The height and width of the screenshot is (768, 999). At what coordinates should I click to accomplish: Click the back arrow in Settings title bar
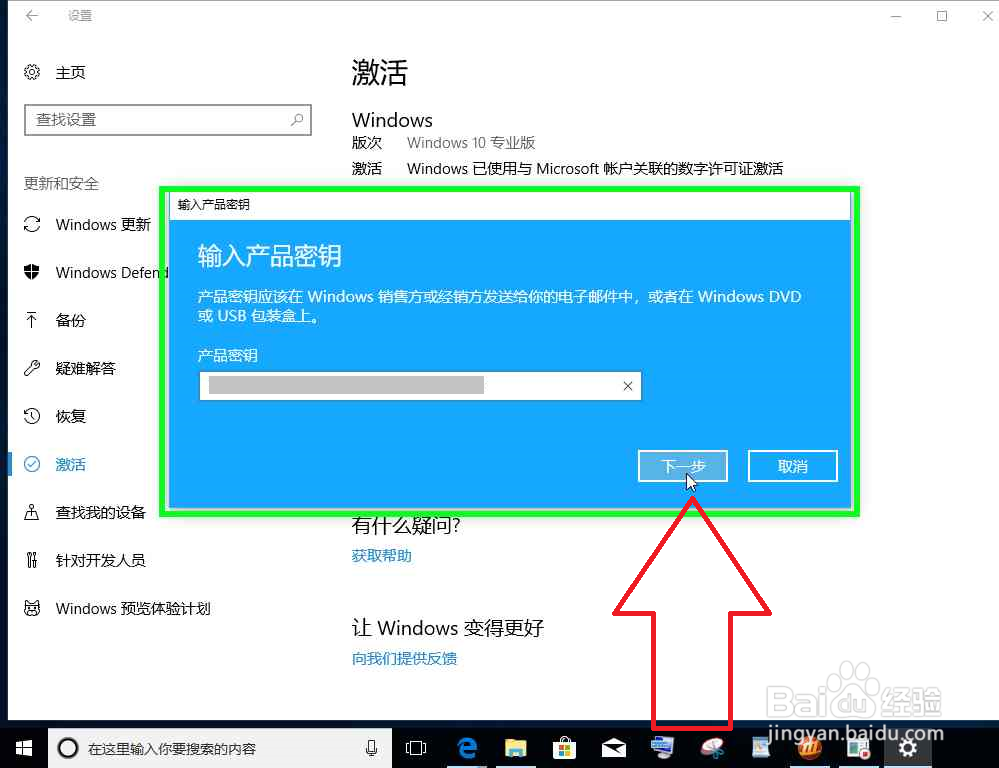coord(31,15)
